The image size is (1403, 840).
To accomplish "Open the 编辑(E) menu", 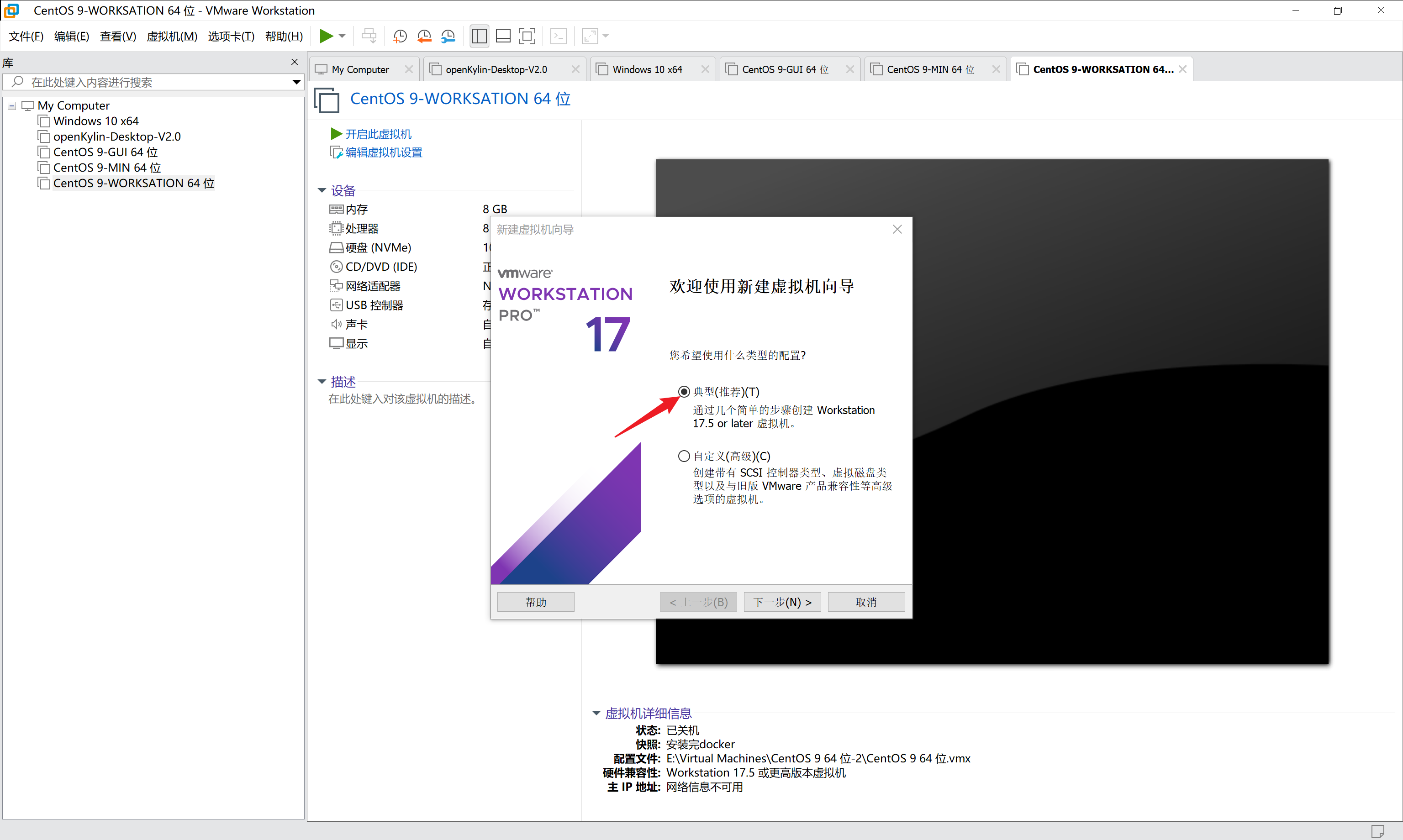I will point(71,36).
